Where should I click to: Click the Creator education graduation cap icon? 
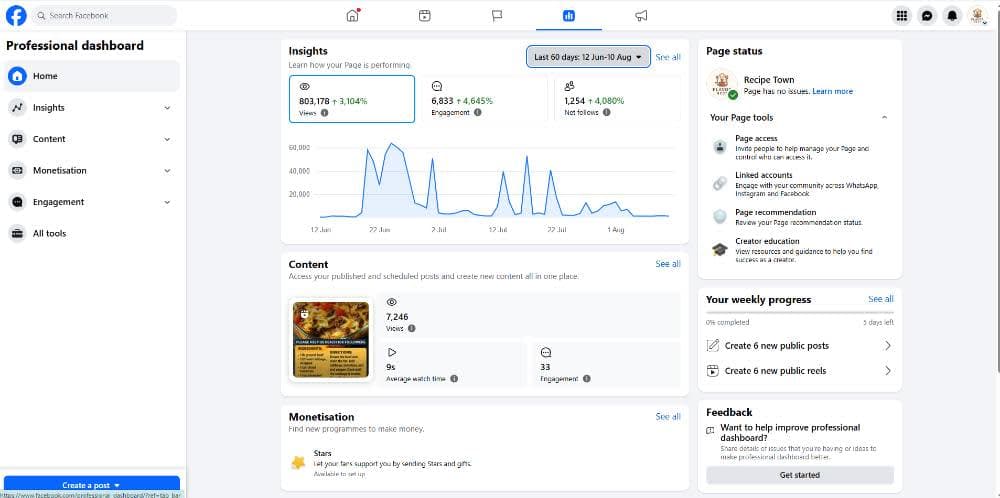(720, 249)
